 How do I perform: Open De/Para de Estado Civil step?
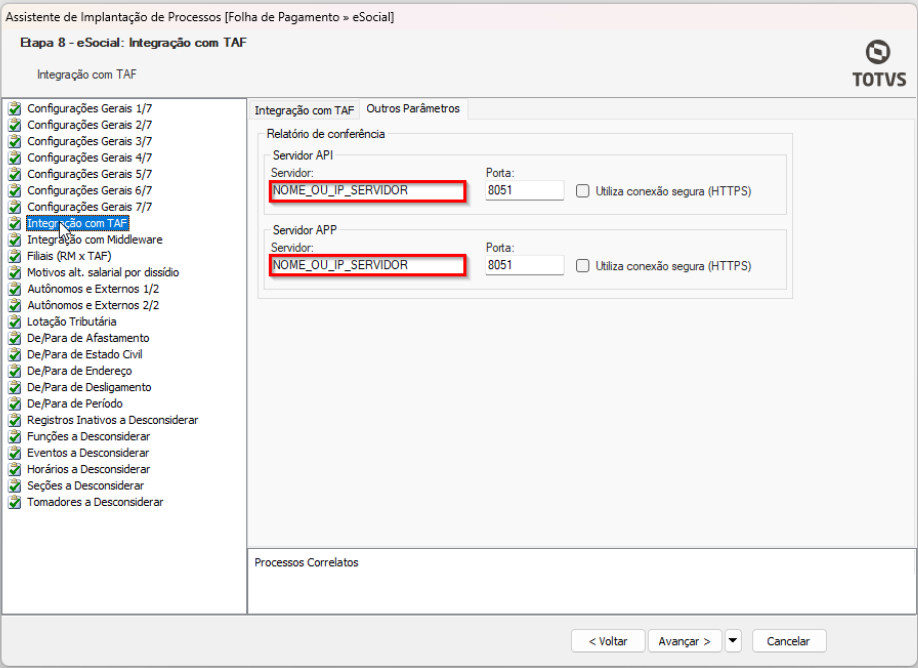(x=84, y=354)
